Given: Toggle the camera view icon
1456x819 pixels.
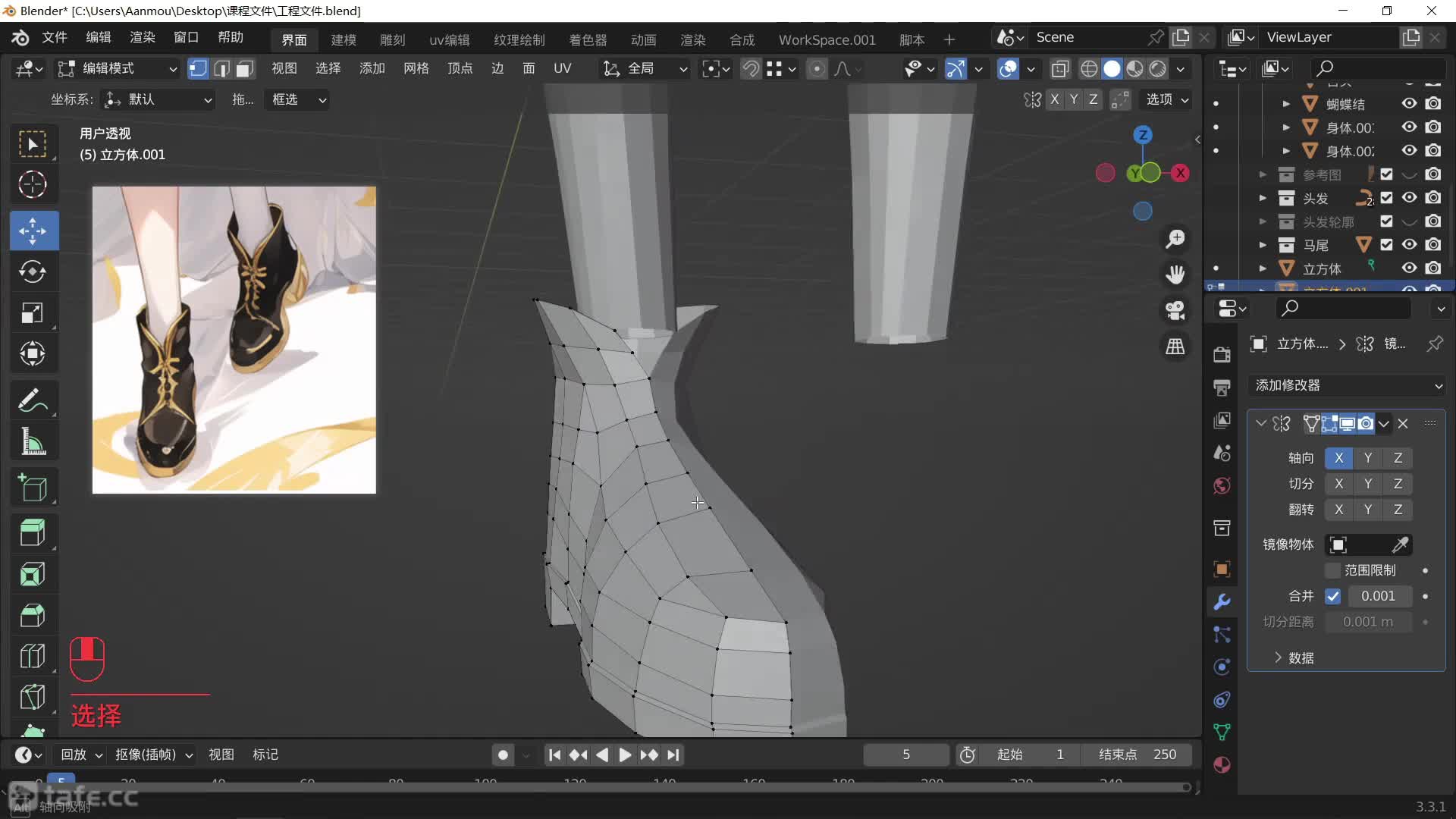Looking at the screenshot, I should tap(1175, 310).
